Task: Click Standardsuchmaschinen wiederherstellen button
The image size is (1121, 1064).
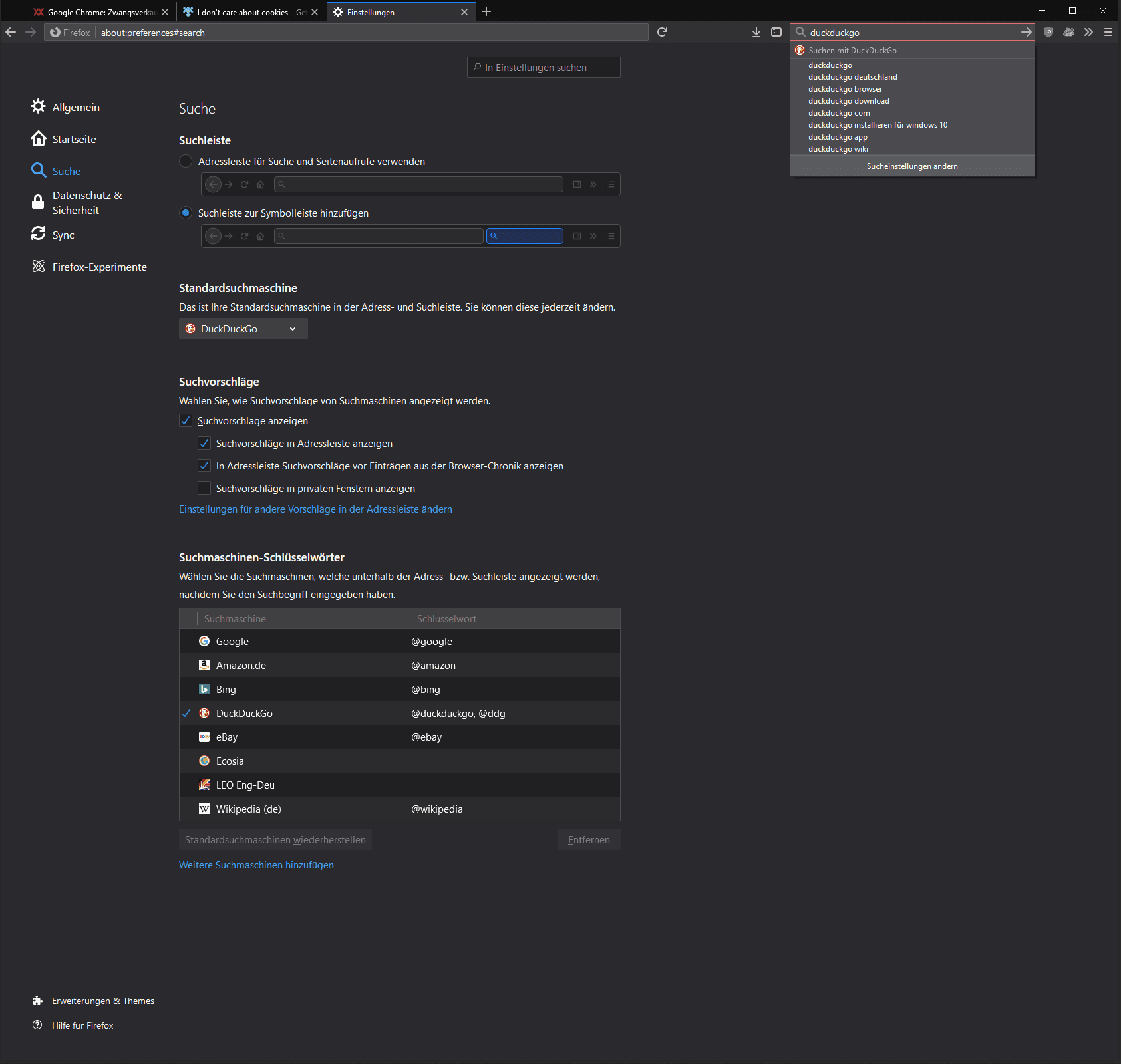Action: point(275,839)
